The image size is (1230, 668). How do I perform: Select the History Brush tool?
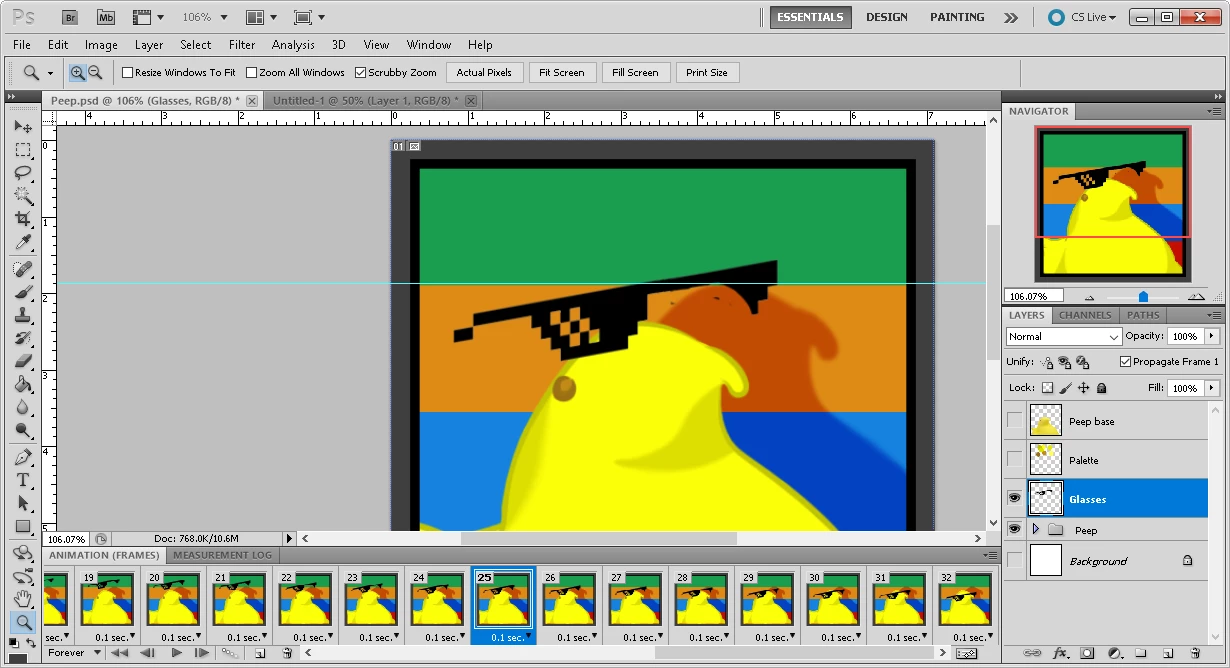[x=23, y=338]
